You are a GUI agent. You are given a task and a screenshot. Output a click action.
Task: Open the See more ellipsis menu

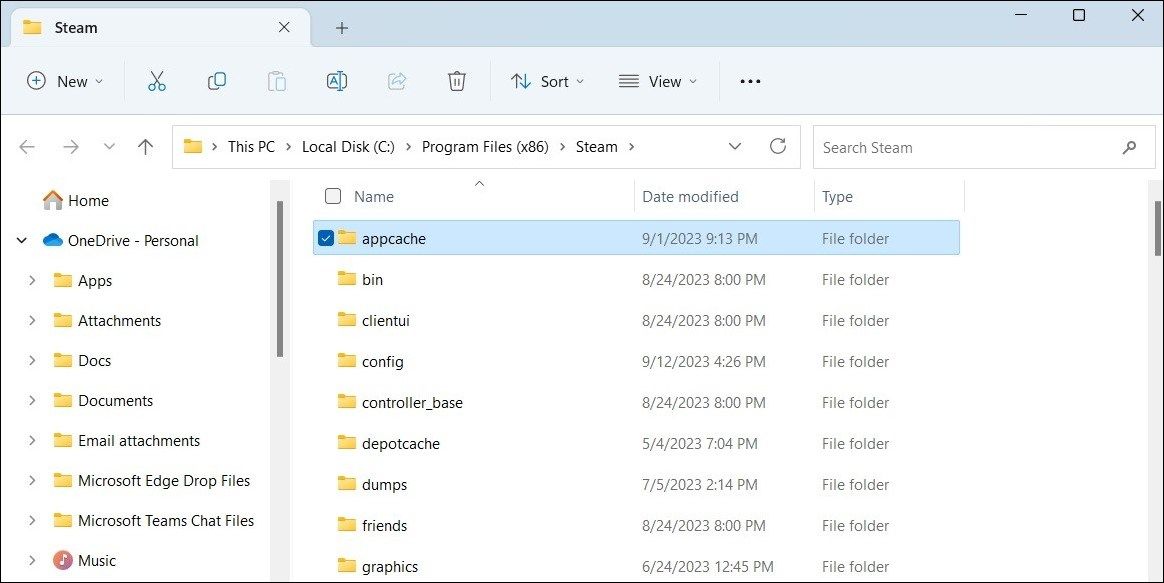750,81
